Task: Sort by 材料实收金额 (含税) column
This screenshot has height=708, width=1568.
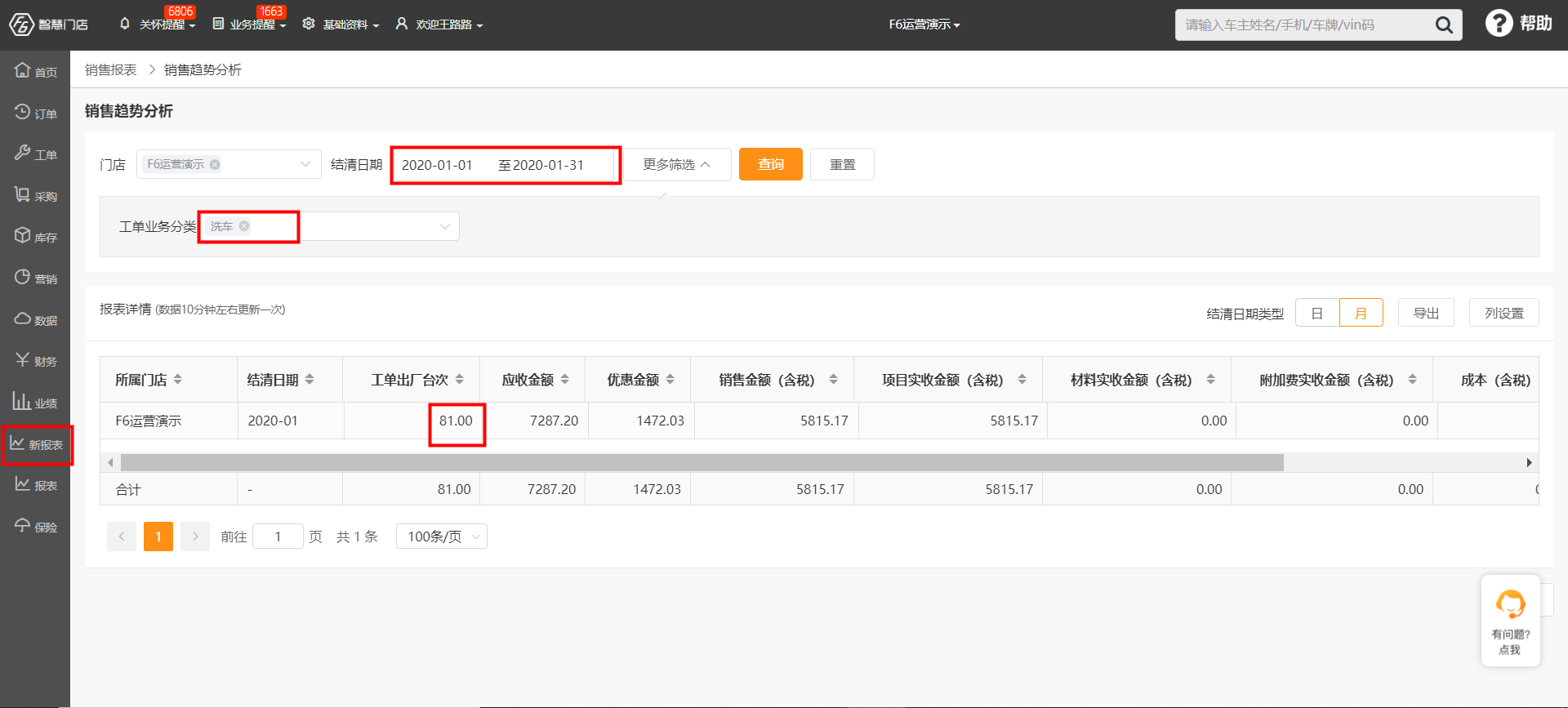Action: pos(1210,380)
